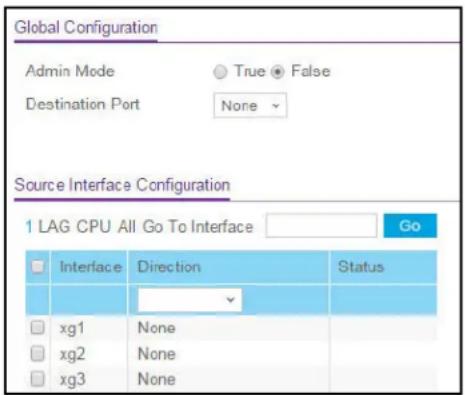Click the unit 1 link above the interface table
The height and width of the screenshot is (395, 465).
[29, 227]
